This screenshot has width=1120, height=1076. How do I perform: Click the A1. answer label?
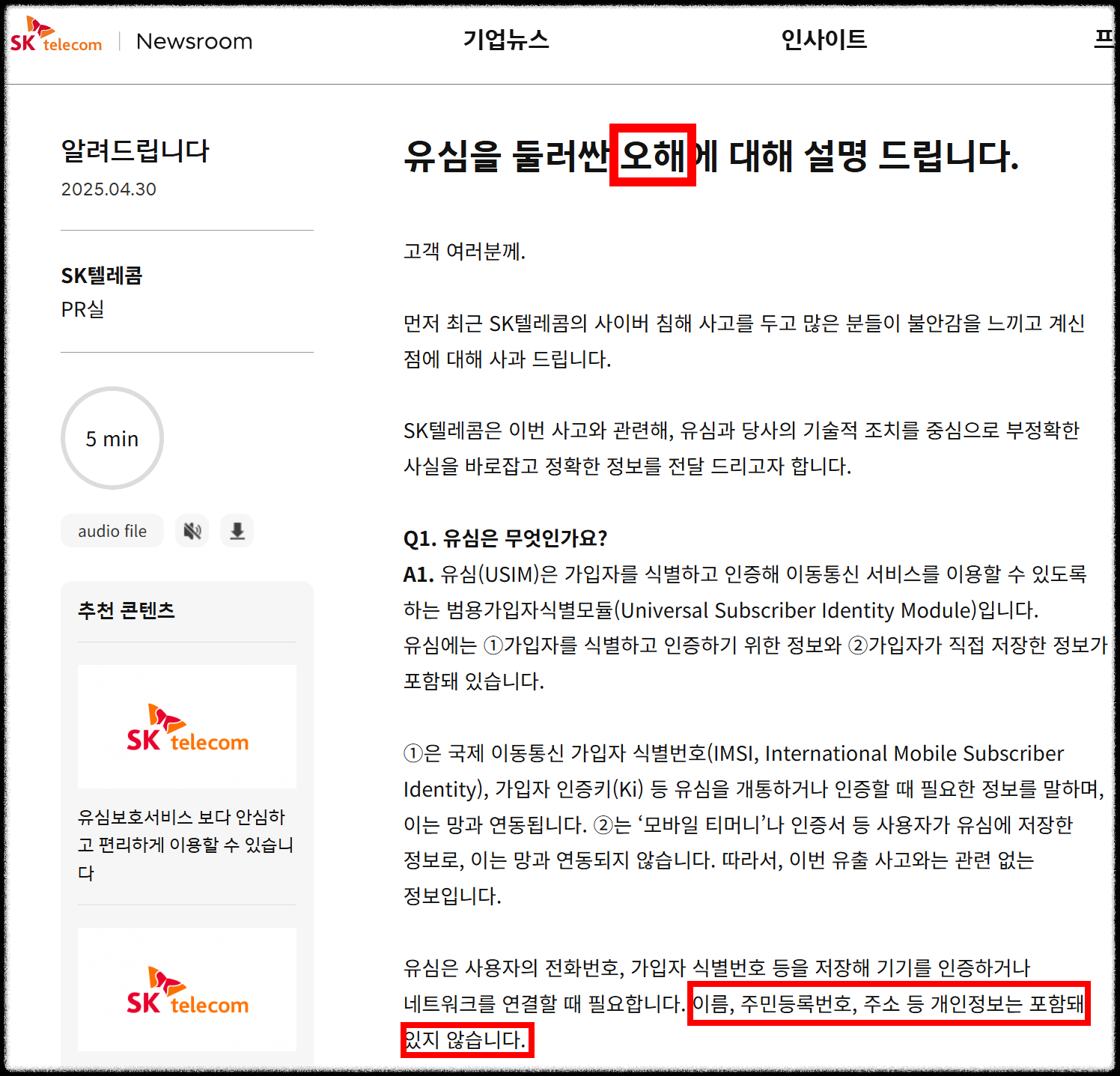[x=419, y=574]
